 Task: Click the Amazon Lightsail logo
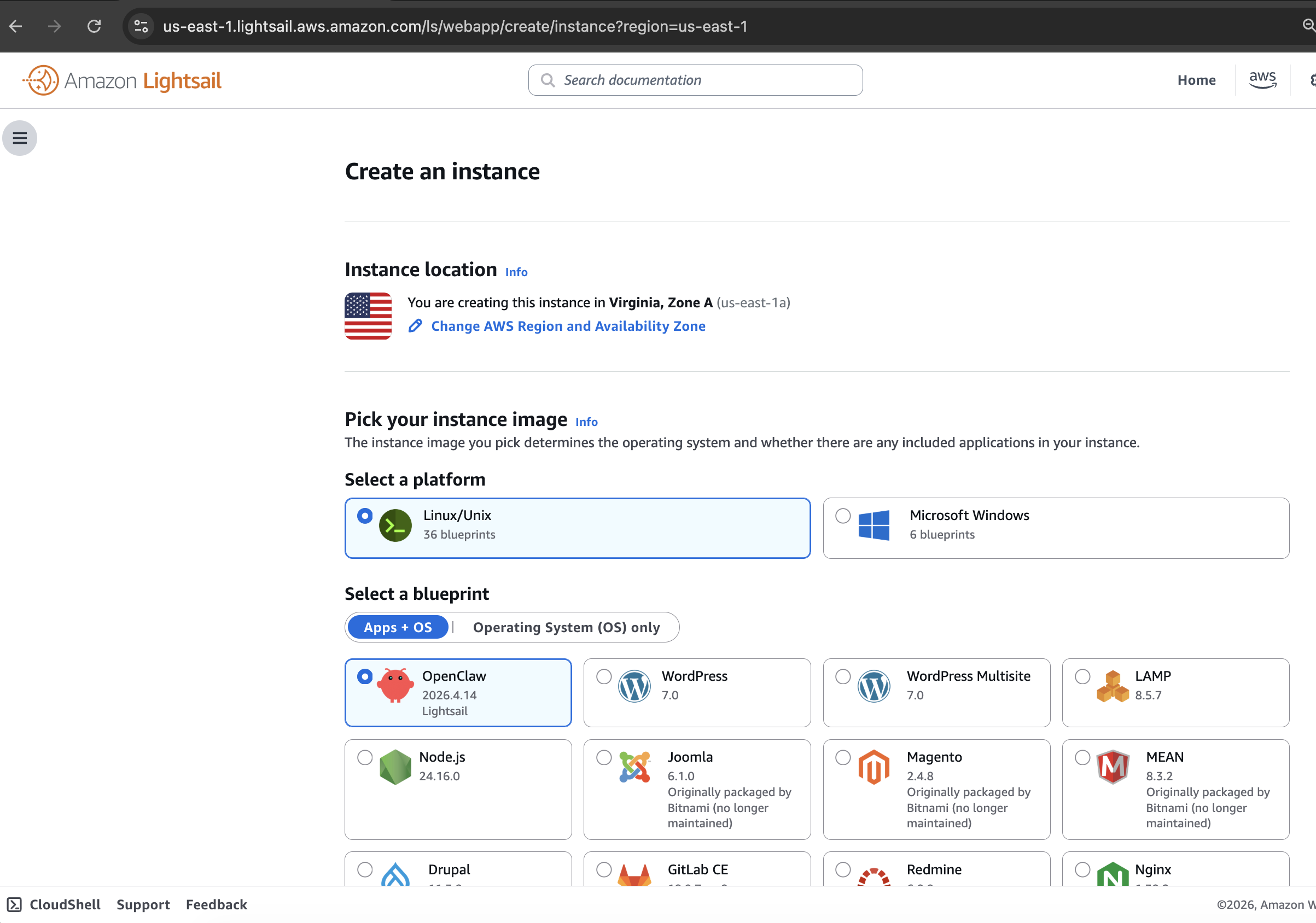click(122, 80)
